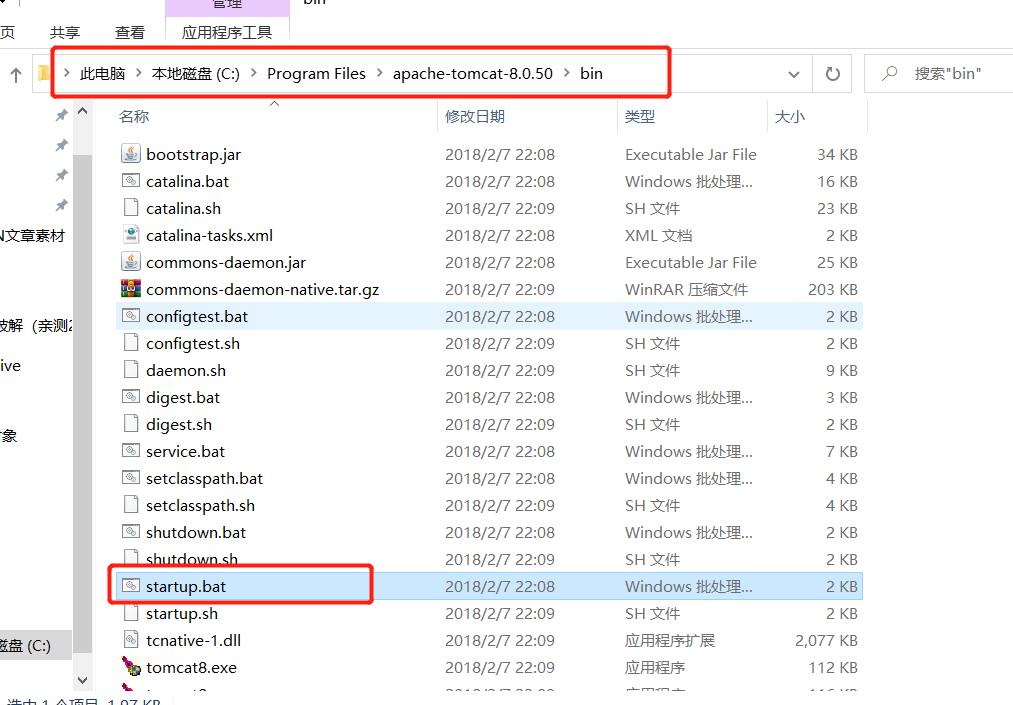
Task: Open address bar history dropdown
Action: click(794, 74)
